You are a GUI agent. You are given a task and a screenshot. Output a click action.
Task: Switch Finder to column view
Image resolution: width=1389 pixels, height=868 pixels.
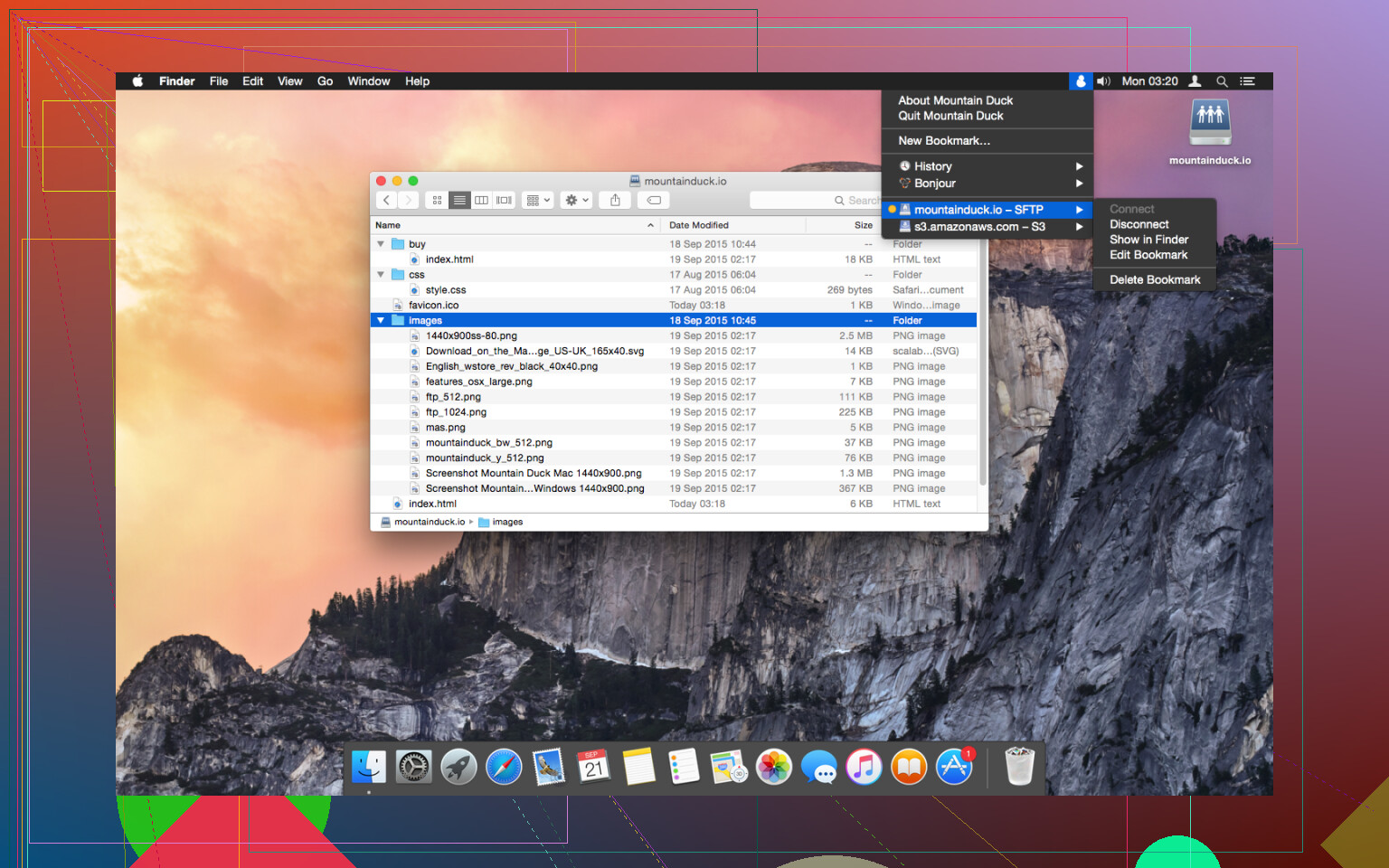pyautogui.click(x=482, y=200)
